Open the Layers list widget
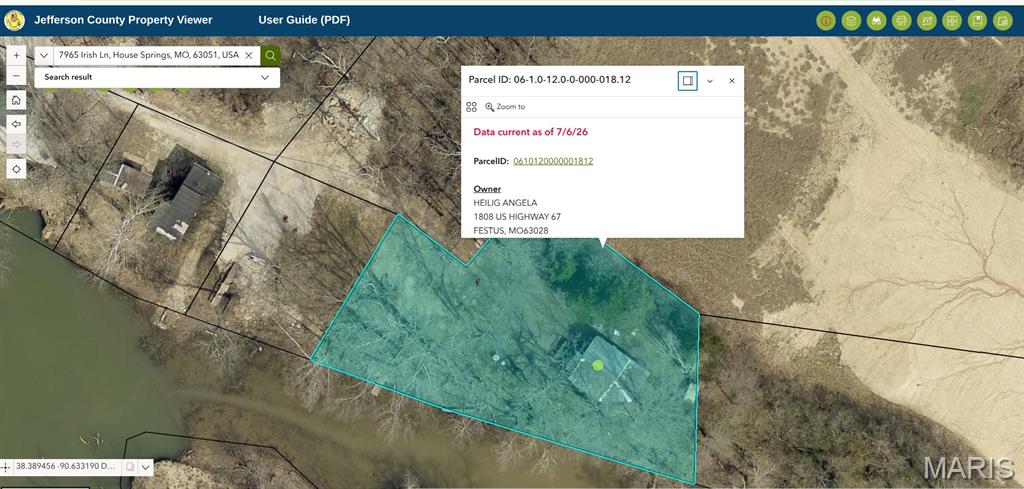The height and width of the screenshot is (489, 1024). (851, 21)
